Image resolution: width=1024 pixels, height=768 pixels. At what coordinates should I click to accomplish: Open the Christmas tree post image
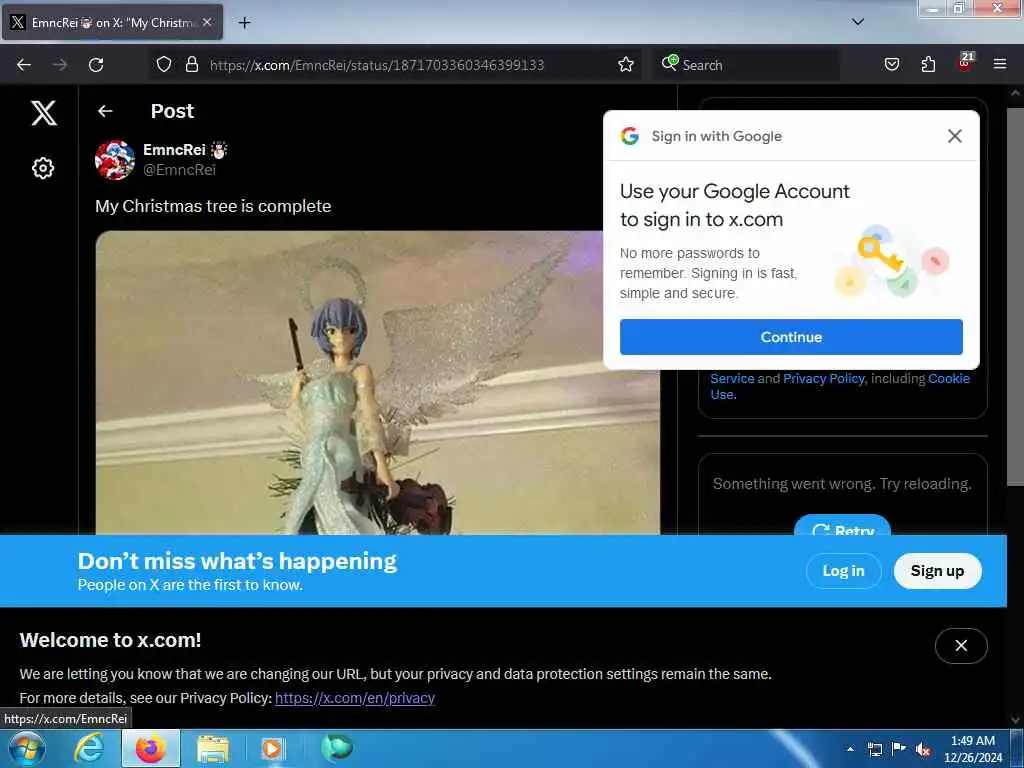click(x=377, y=383)
